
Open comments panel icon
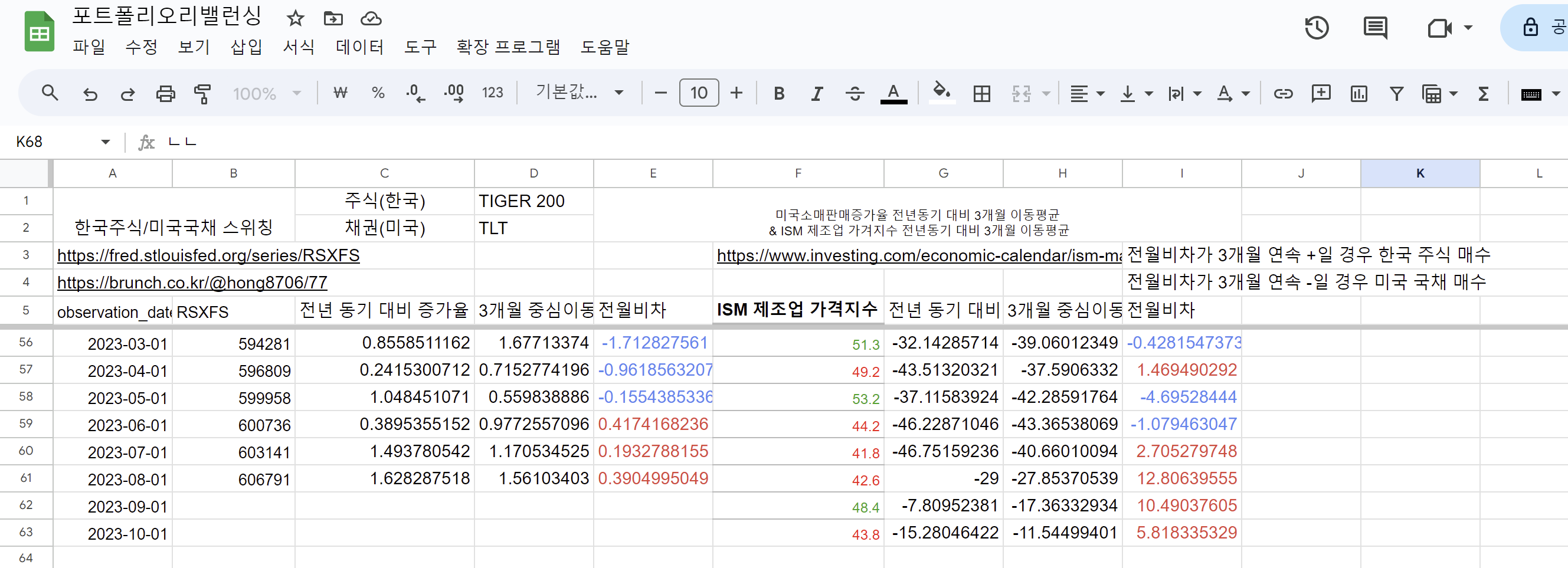pos(1375,28)
